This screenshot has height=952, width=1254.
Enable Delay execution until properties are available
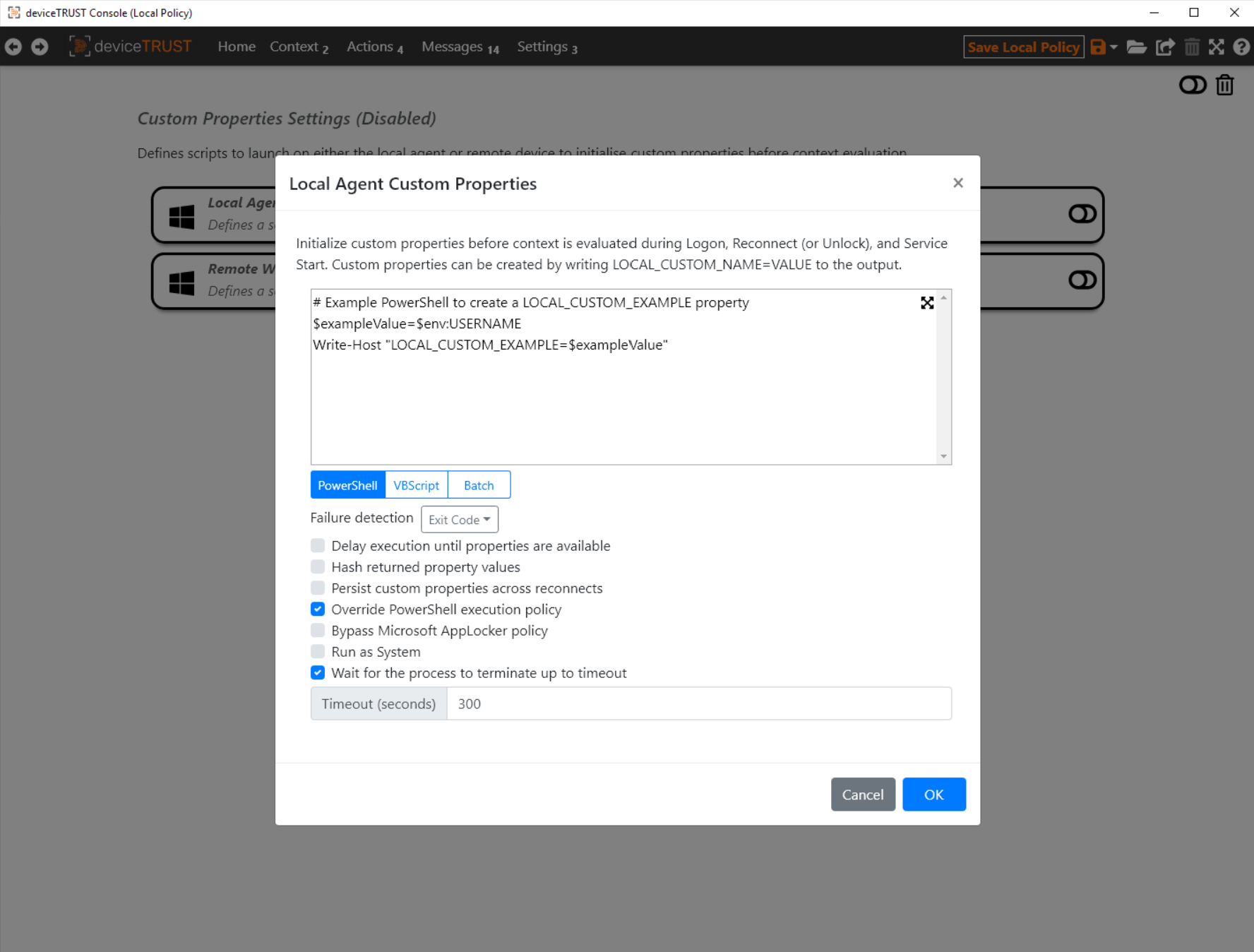coord(318,545)
